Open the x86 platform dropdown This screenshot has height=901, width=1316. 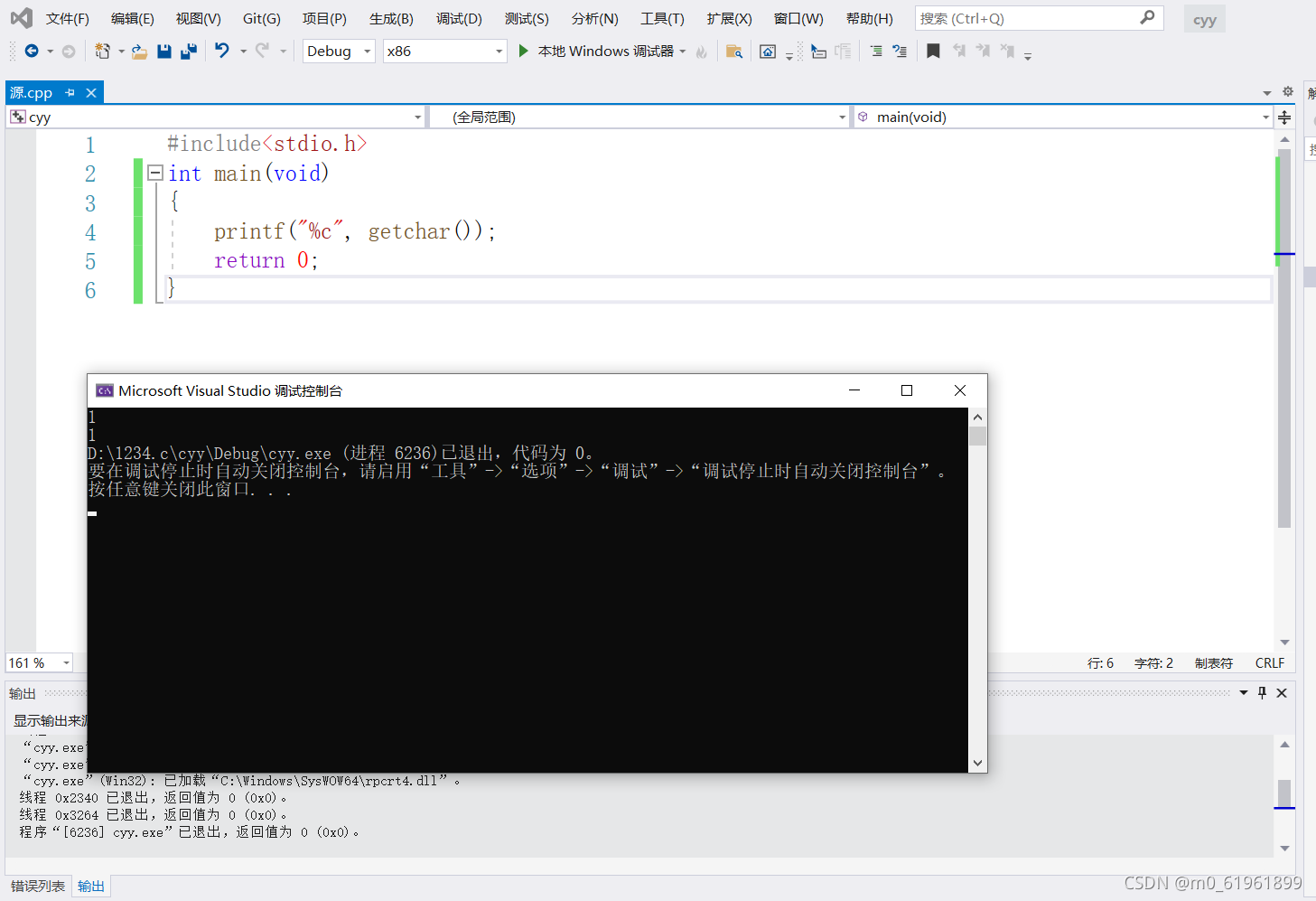click(x=444, y=52)
